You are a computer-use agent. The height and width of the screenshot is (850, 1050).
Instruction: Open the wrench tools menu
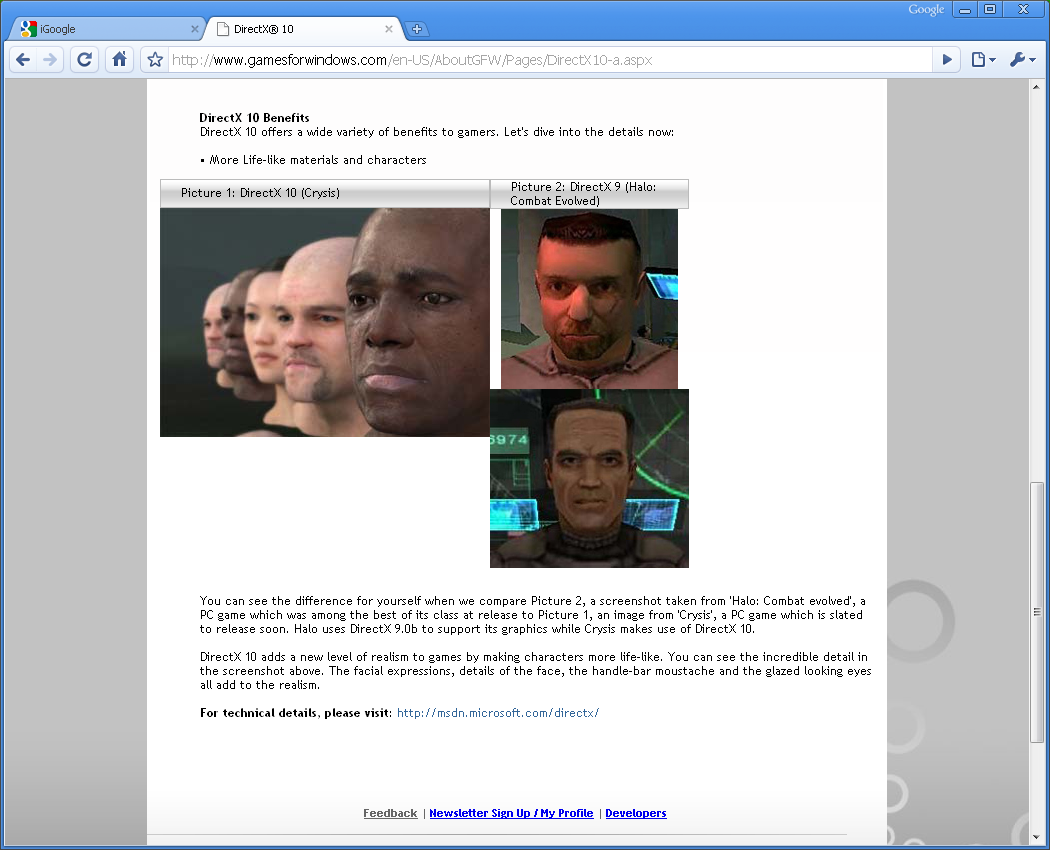[x=1023, y=60]
